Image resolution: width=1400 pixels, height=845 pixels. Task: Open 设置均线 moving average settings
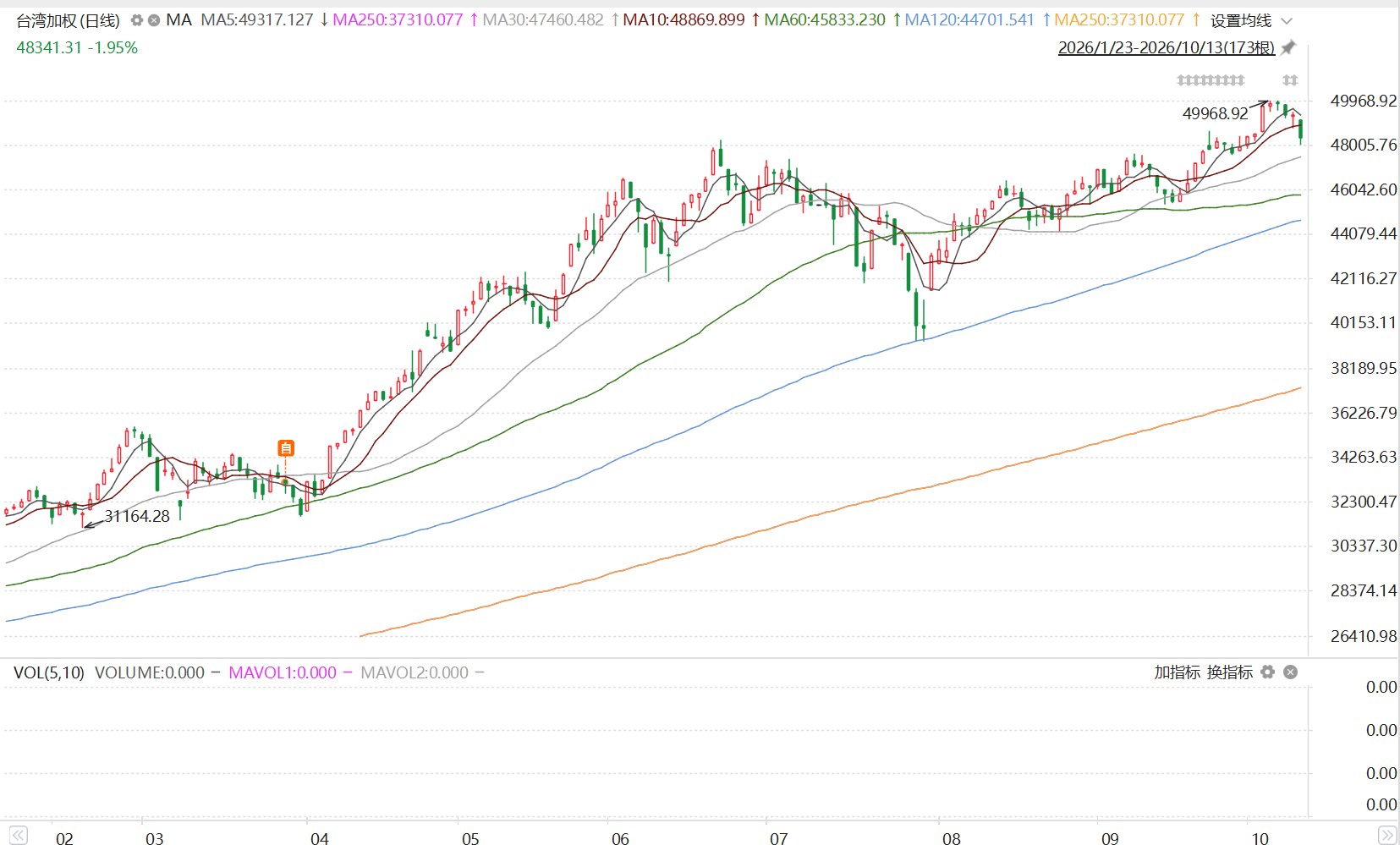coord(1240,20)
